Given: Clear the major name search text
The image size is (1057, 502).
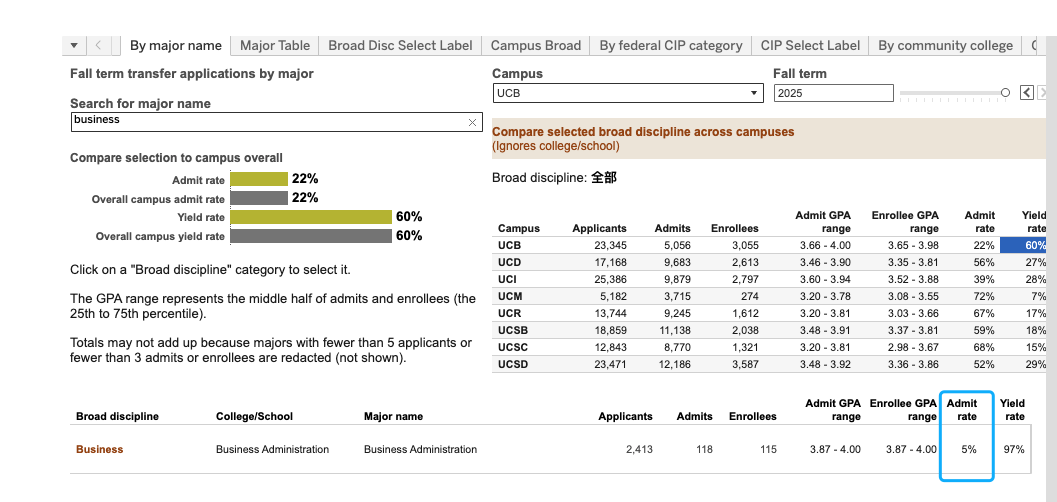Looking at the screenshot, I should click(472, 122).
